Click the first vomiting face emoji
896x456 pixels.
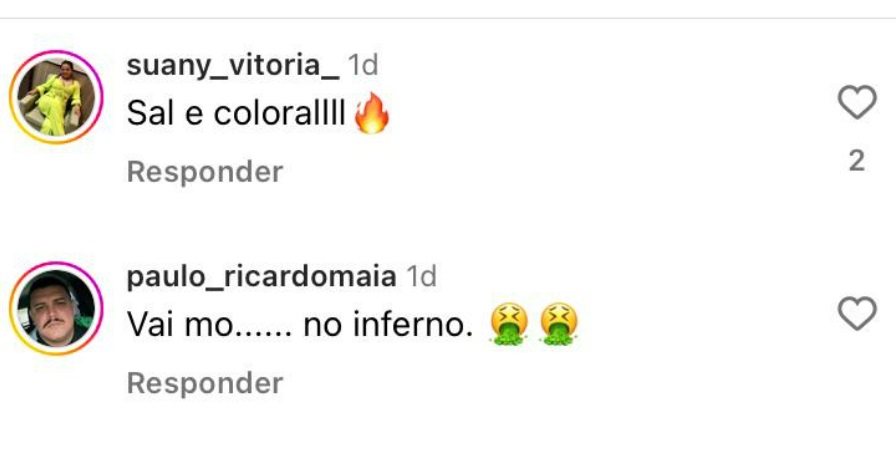(509, 324)
